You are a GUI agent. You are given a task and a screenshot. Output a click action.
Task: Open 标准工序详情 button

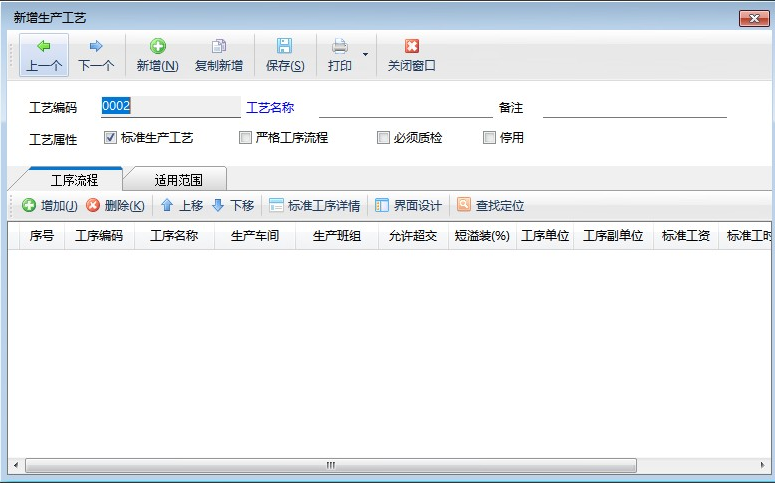tap(314, 206)
